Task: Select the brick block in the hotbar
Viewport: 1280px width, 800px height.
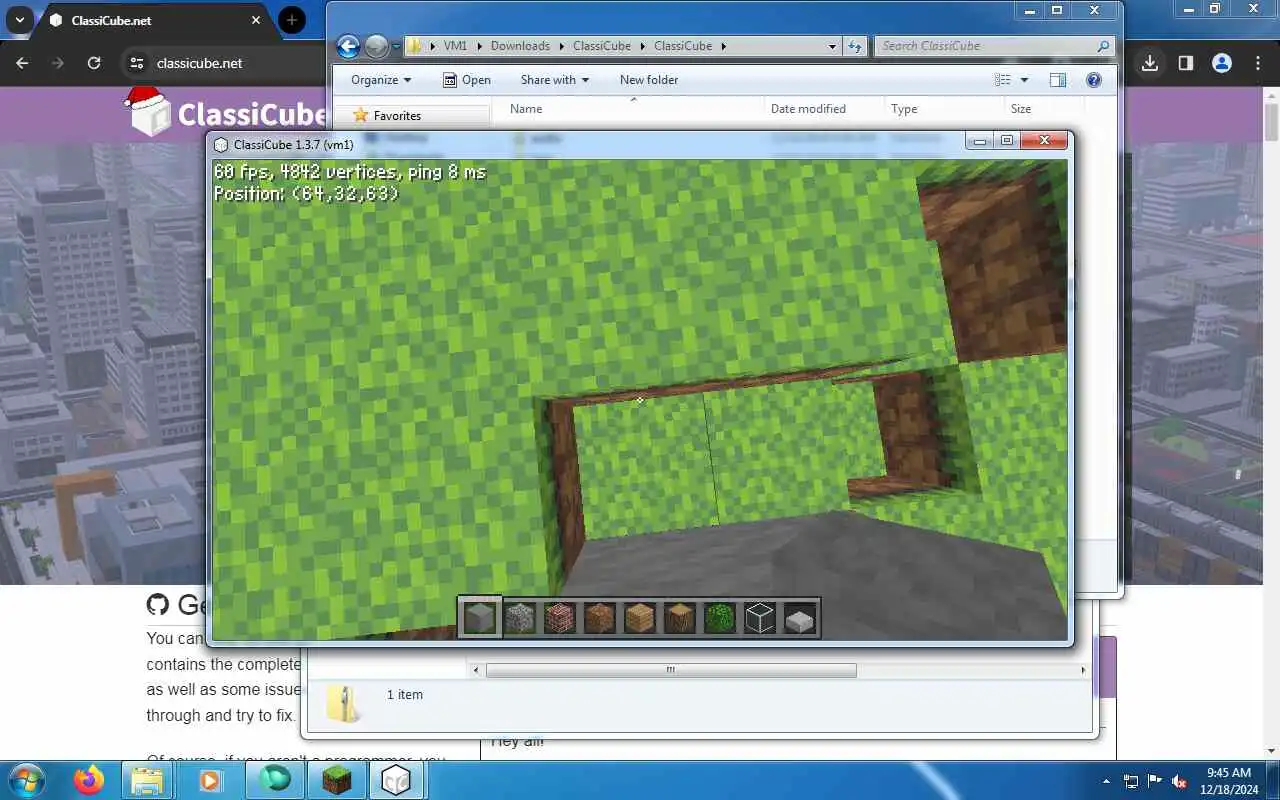Action: pos(560,619)
